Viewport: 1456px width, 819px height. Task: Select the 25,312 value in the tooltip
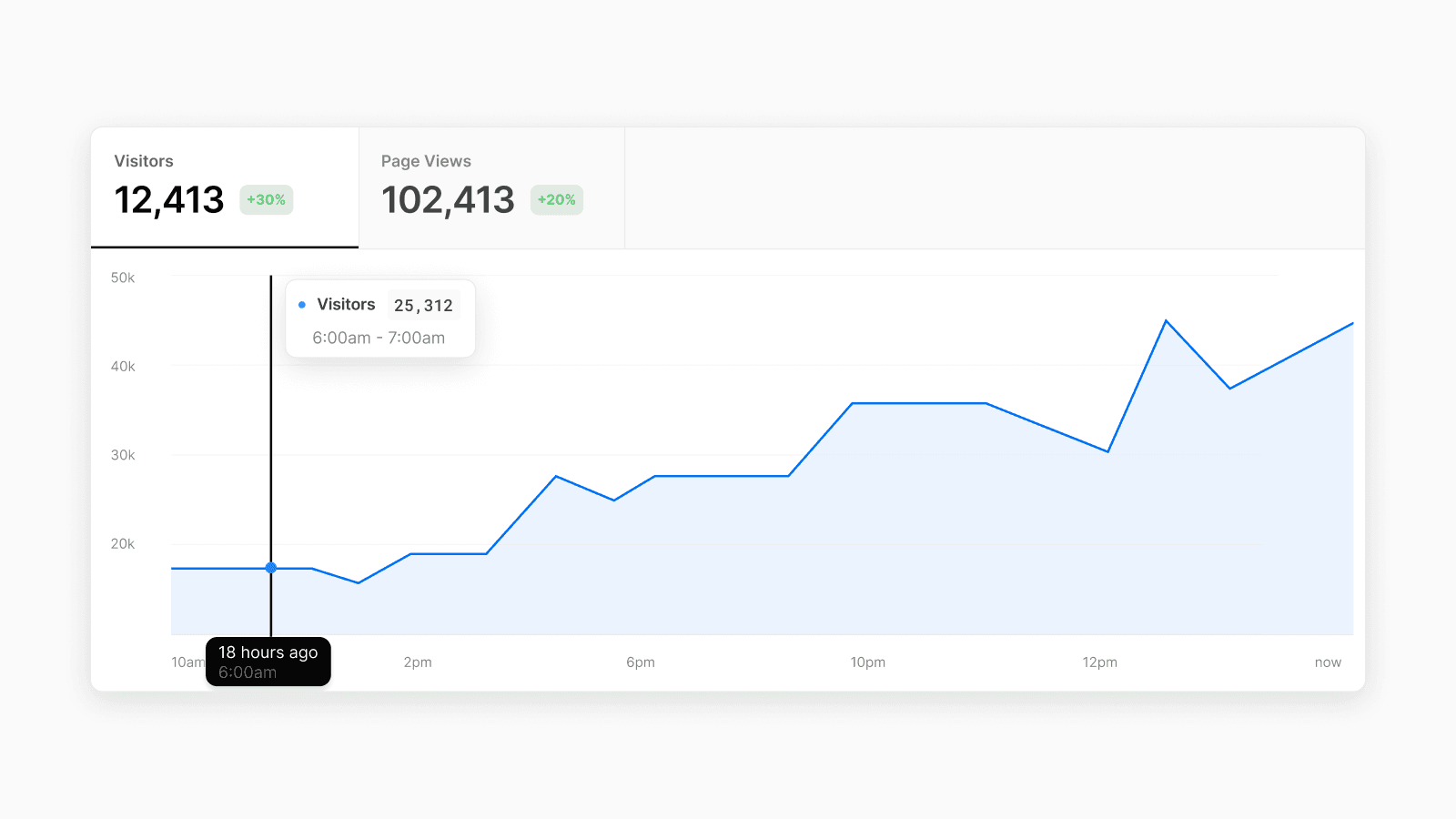point(423,306)
